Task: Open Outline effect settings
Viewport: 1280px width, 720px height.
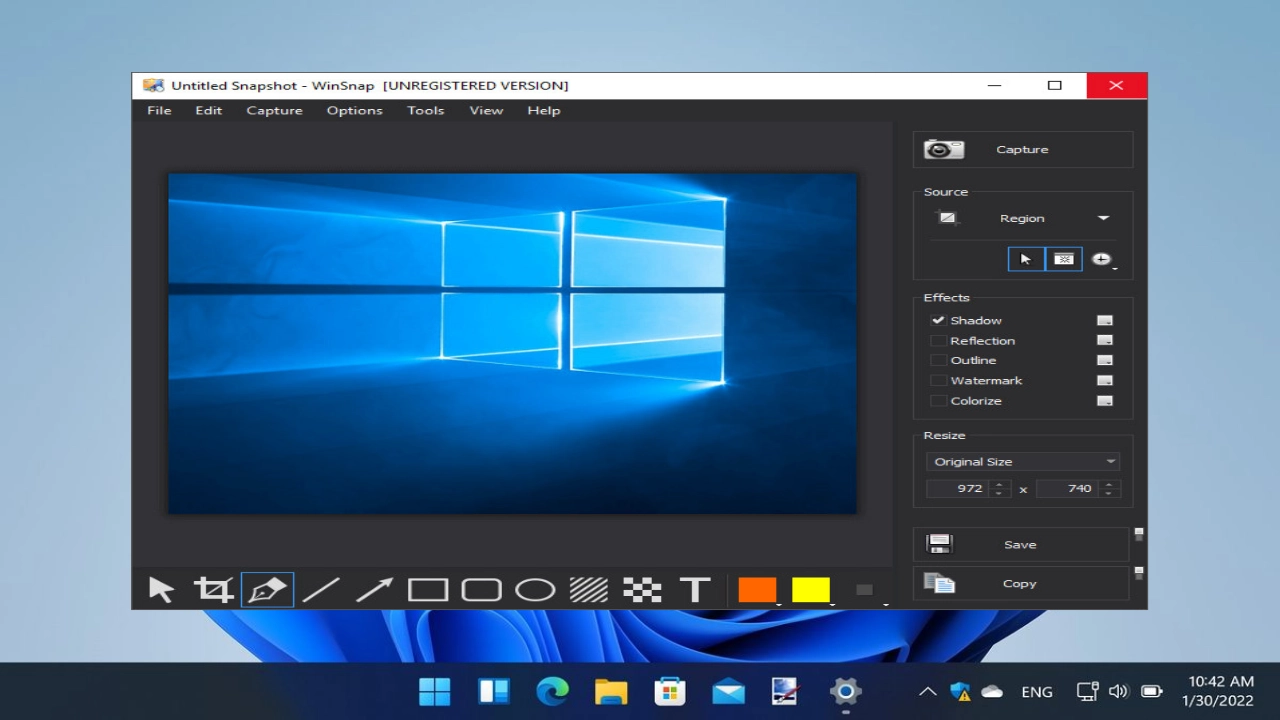Action: pyautogui.click(x=1105, y=360)
